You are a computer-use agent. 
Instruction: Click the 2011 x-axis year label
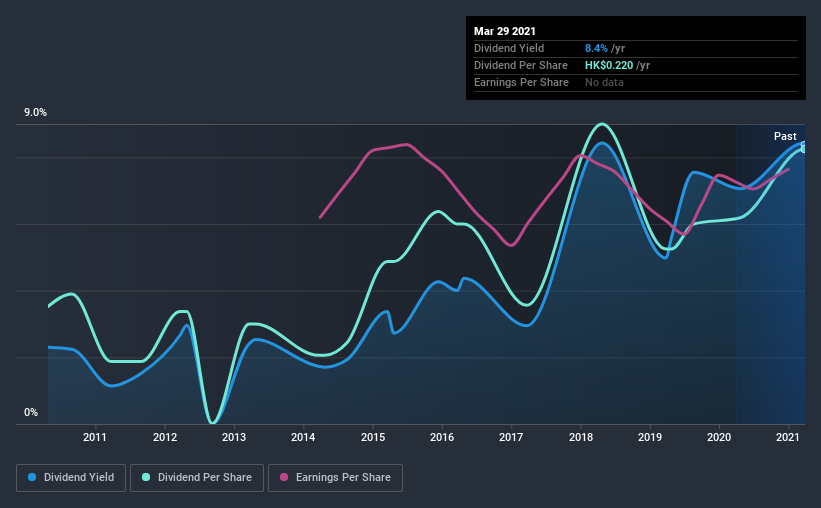click(x=95, y=437)
